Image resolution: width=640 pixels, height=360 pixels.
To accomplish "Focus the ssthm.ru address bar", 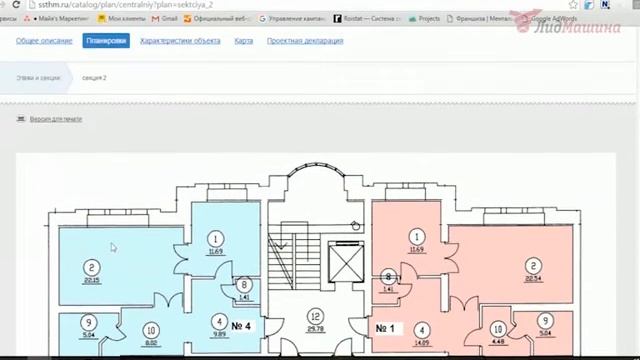I will coord(298,5).
